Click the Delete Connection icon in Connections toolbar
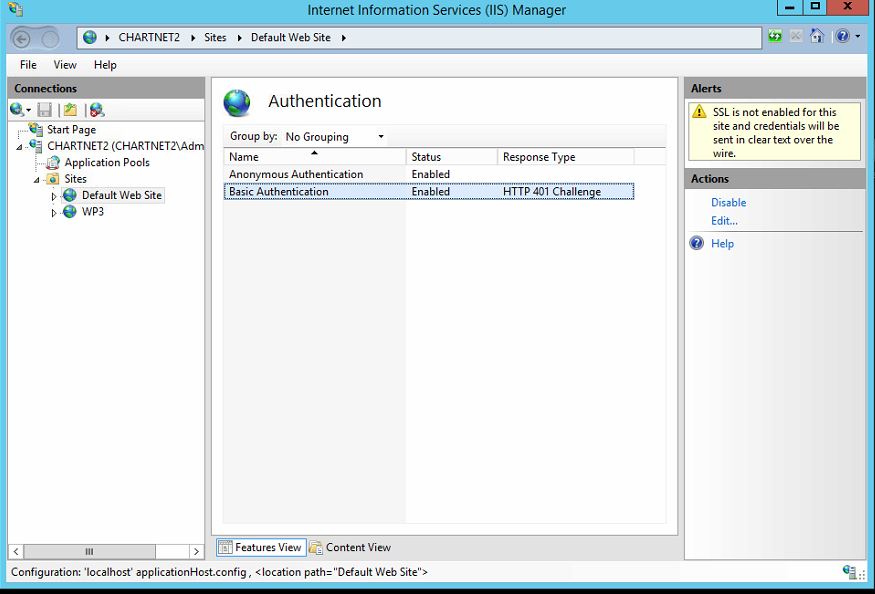The height and width of the screenshot is (594, 875). pos(97,110)
